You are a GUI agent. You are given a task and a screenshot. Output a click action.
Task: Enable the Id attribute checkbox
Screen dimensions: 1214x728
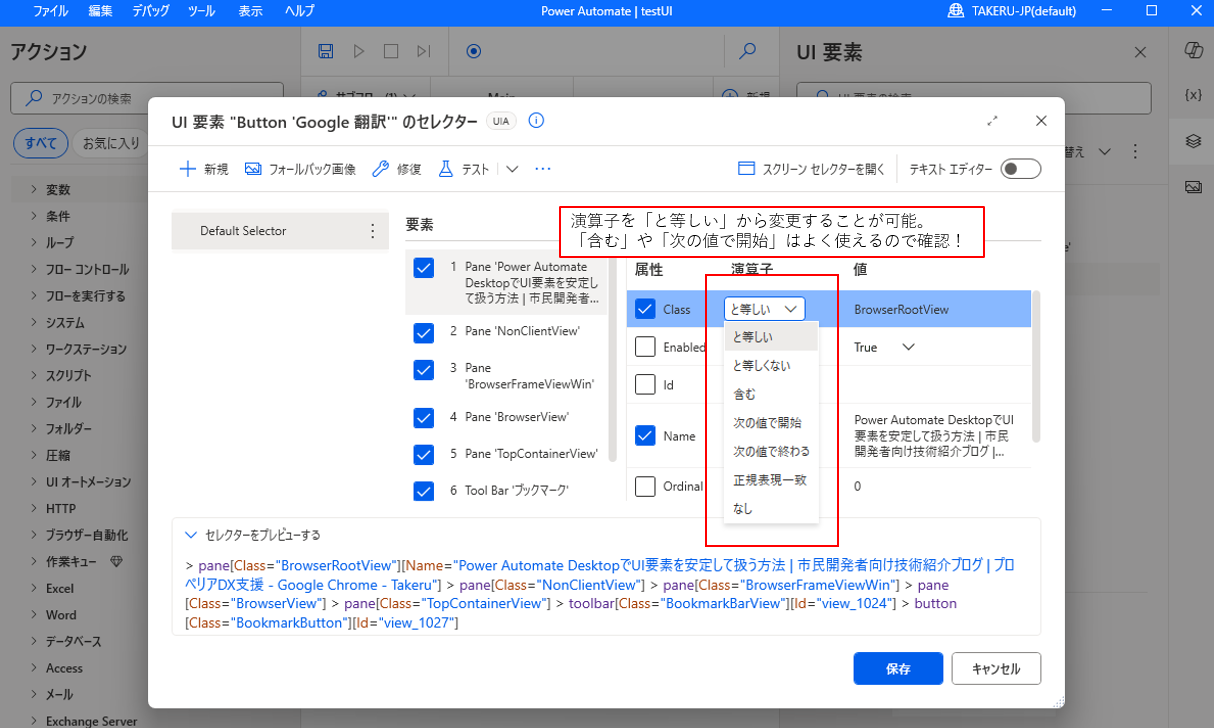[x=645, y=384]
